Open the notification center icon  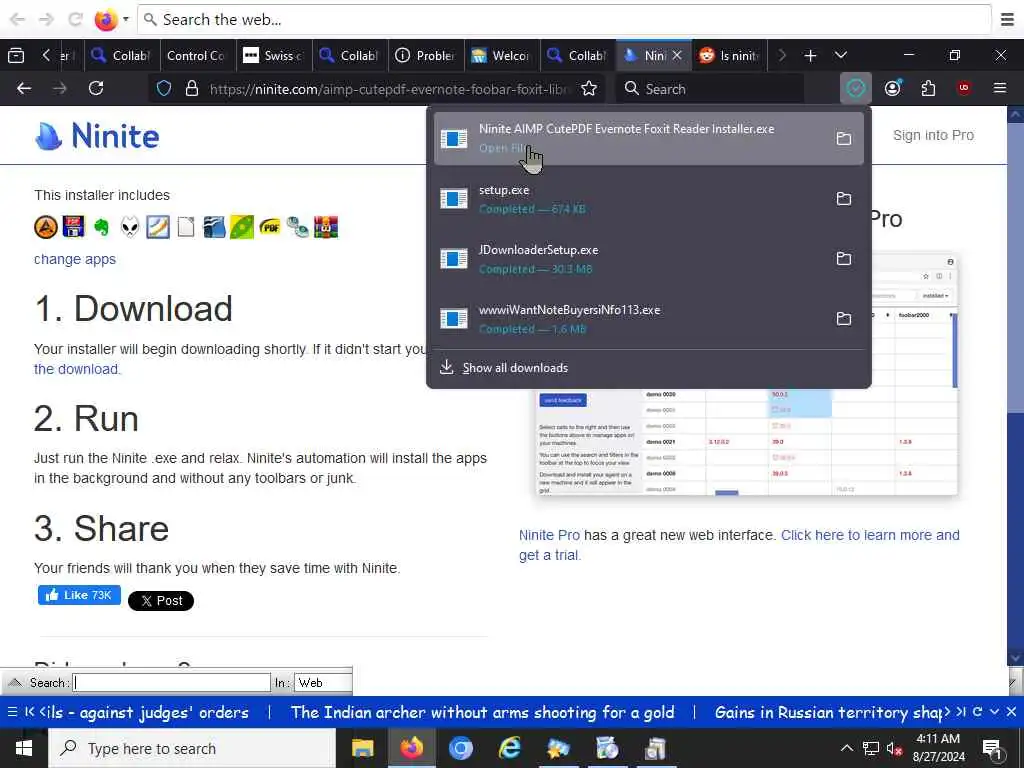pos(993,748)
